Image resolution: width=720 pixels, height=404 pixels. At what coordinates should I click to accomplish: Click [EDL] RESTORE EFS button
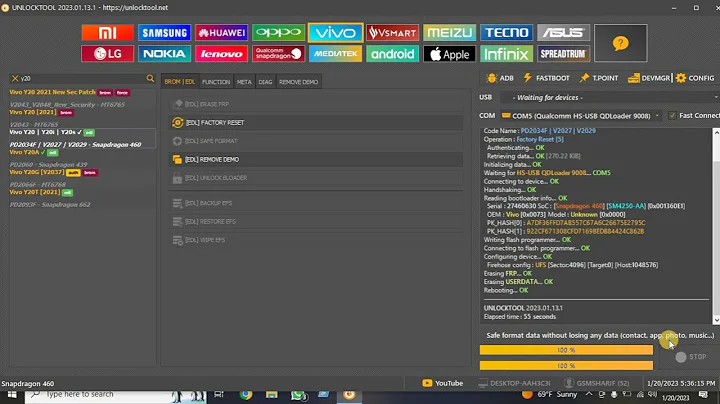pos(316,221)
